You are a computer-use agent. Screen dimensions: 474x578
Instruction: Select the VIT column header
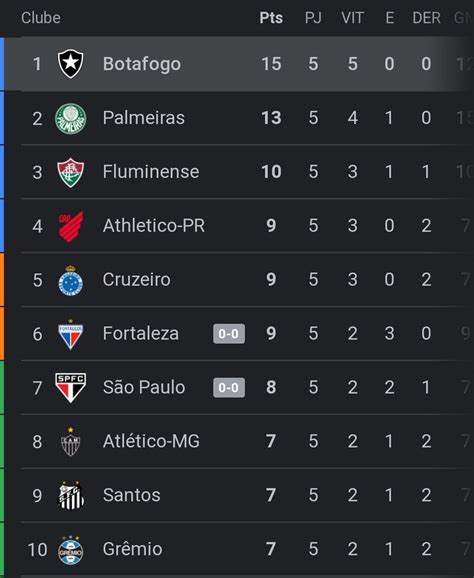tap(353, 18)
